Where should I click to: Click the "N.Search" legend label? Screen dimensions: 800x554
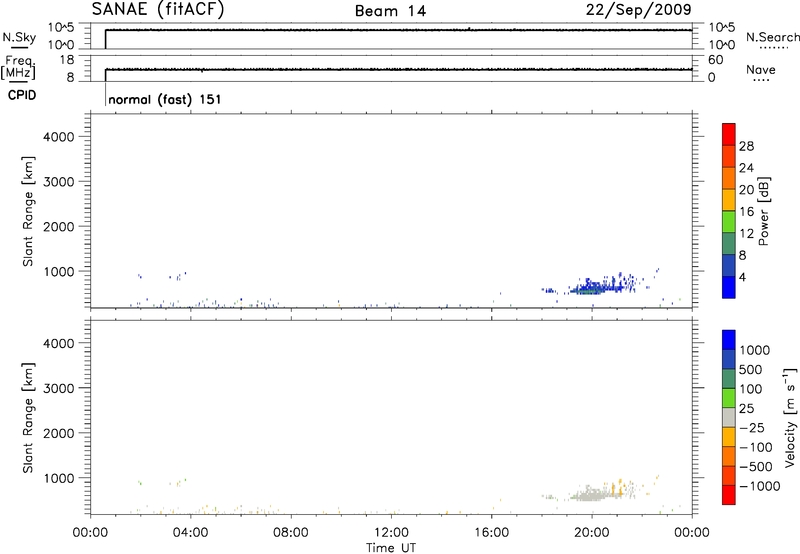tap(773, 37)
